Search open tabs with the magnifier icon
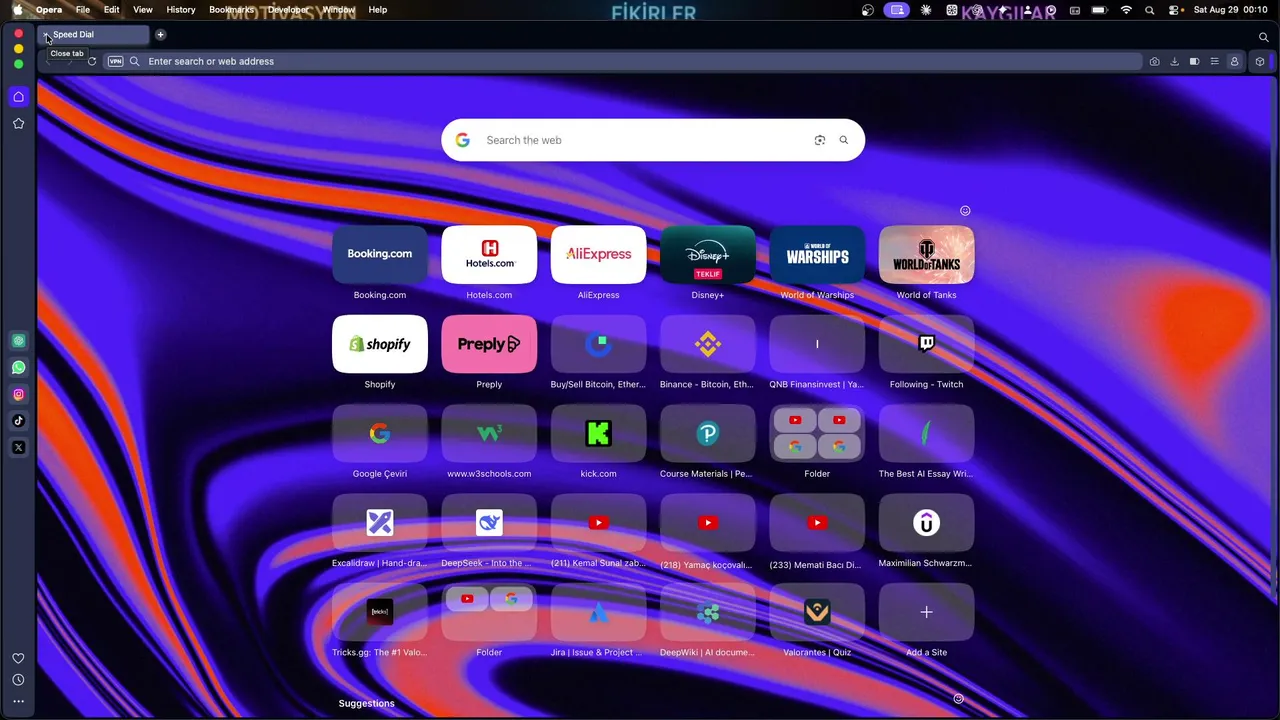This screenshot has height=720, width=1280. tap(1264, 37)
